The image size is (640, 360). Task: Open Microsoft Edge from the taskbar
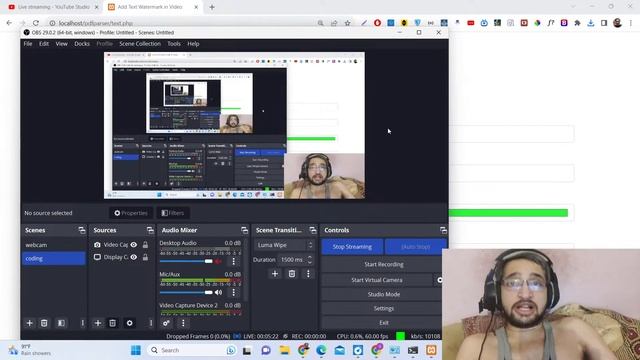click(321, 350)
